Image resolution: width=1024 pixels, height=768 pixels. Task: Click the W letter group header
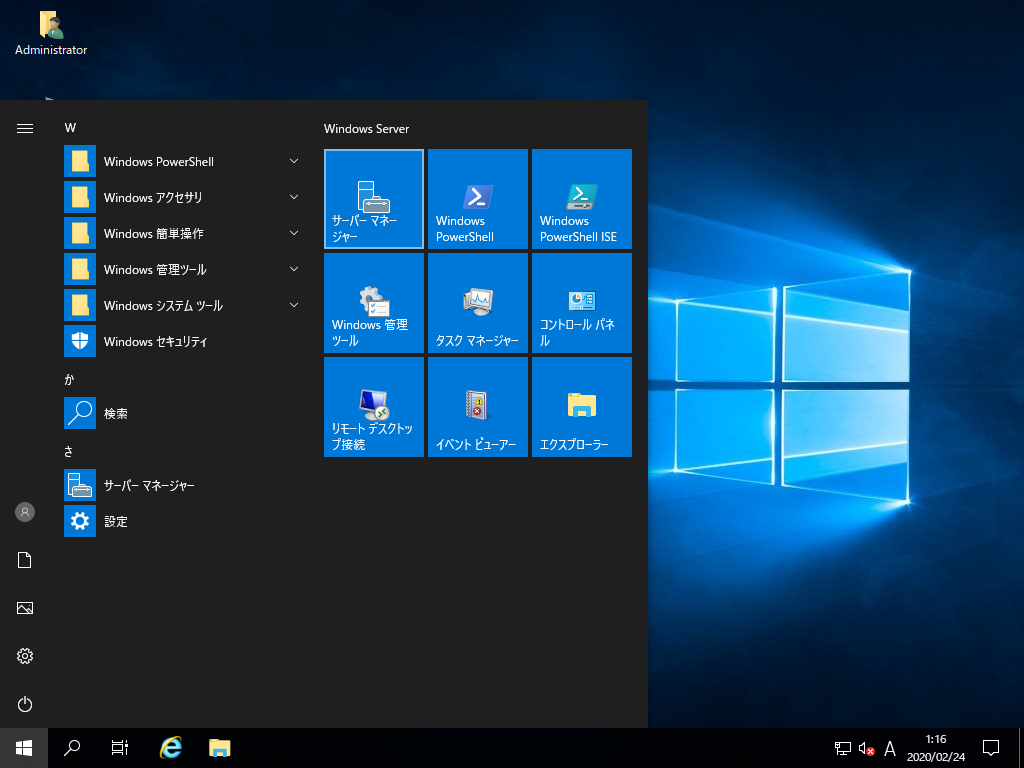(x=71, y=128)
